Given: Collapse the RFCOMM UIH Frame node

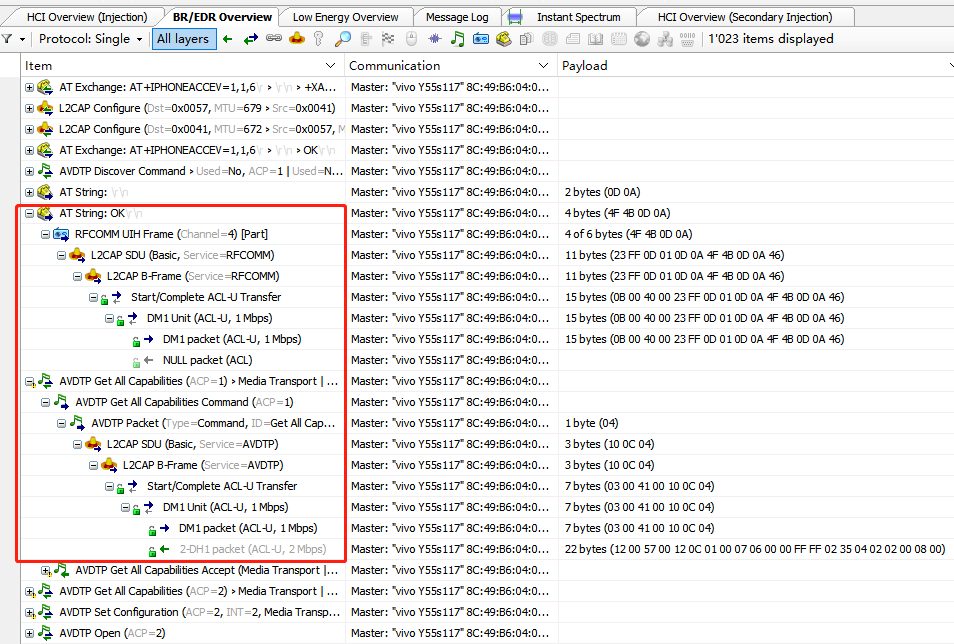Looking at the screenshot, I should [x=46, y=234].
